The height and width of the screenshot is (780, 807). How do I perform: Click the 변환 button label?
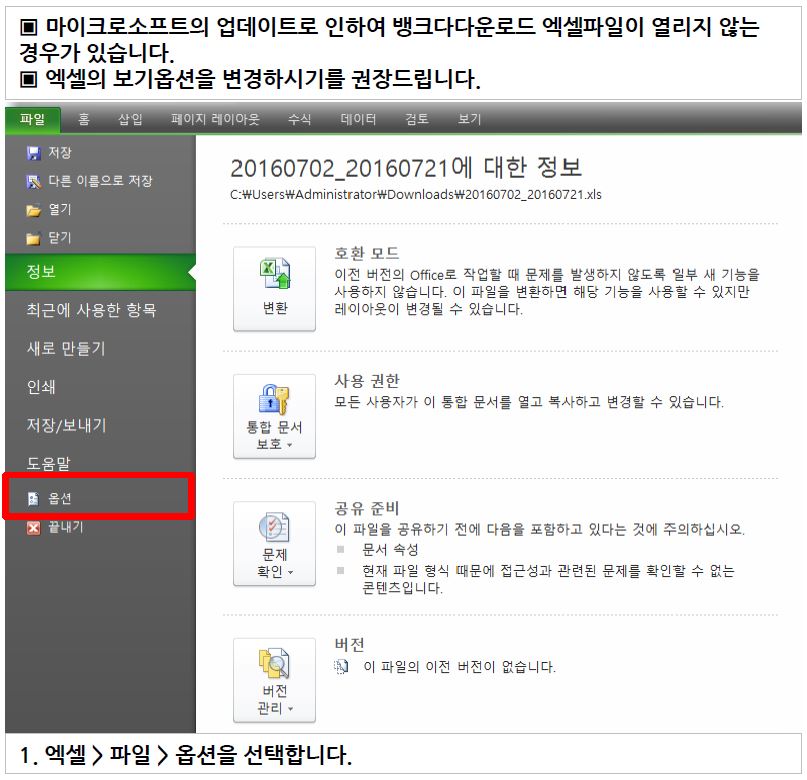pos(275,308)
